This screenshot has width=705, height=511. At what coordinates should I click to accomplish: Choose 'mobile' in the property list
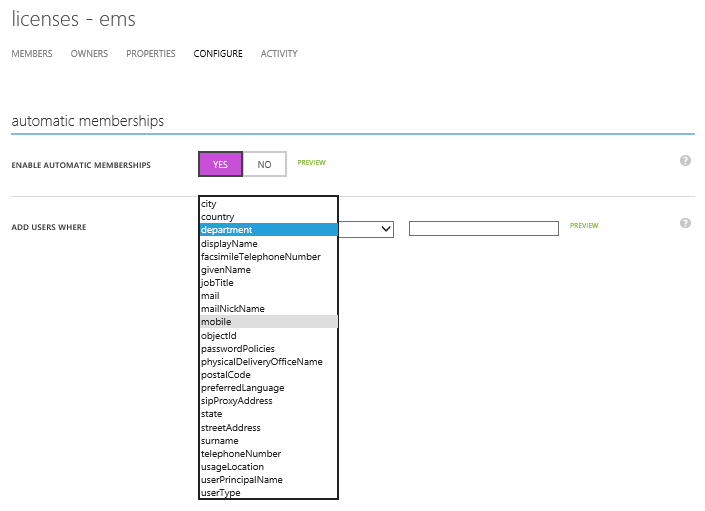click(x=268, y=322)
